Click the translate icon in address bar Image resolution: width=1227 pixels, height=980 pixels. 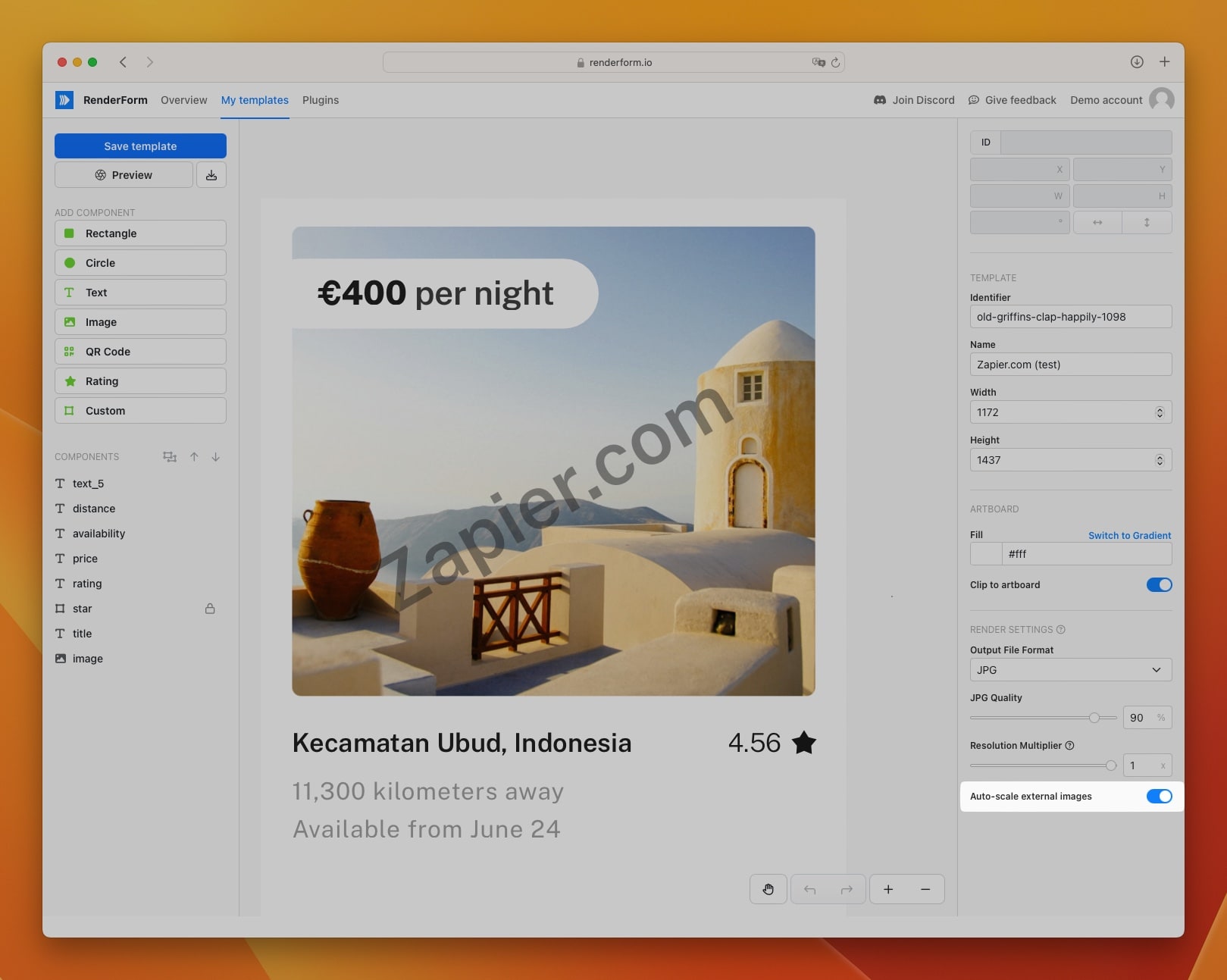(819, 62)
